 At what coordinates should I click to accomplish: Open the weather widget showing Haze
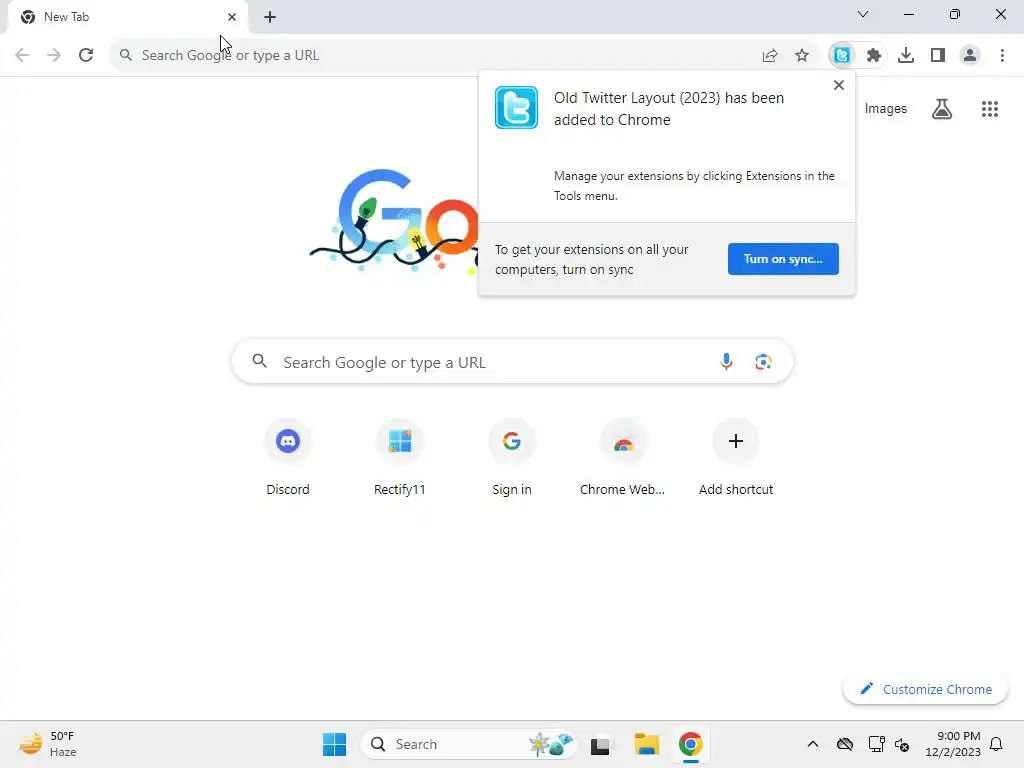(x=47, y=744)
